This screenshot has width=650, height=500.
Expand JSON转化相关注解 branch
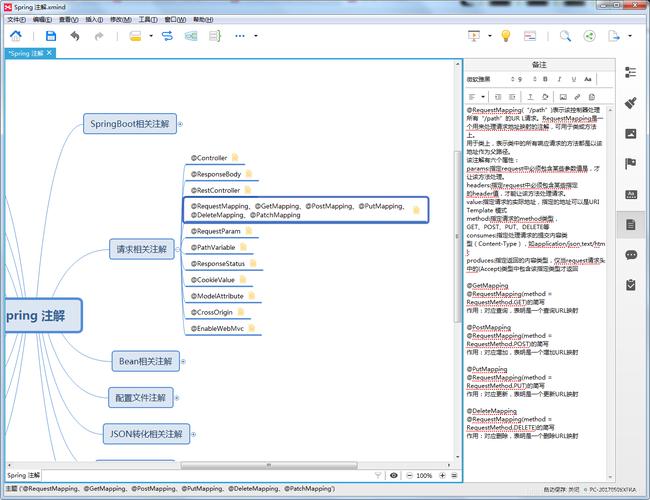pyautogui.click(x=194, y=434)
